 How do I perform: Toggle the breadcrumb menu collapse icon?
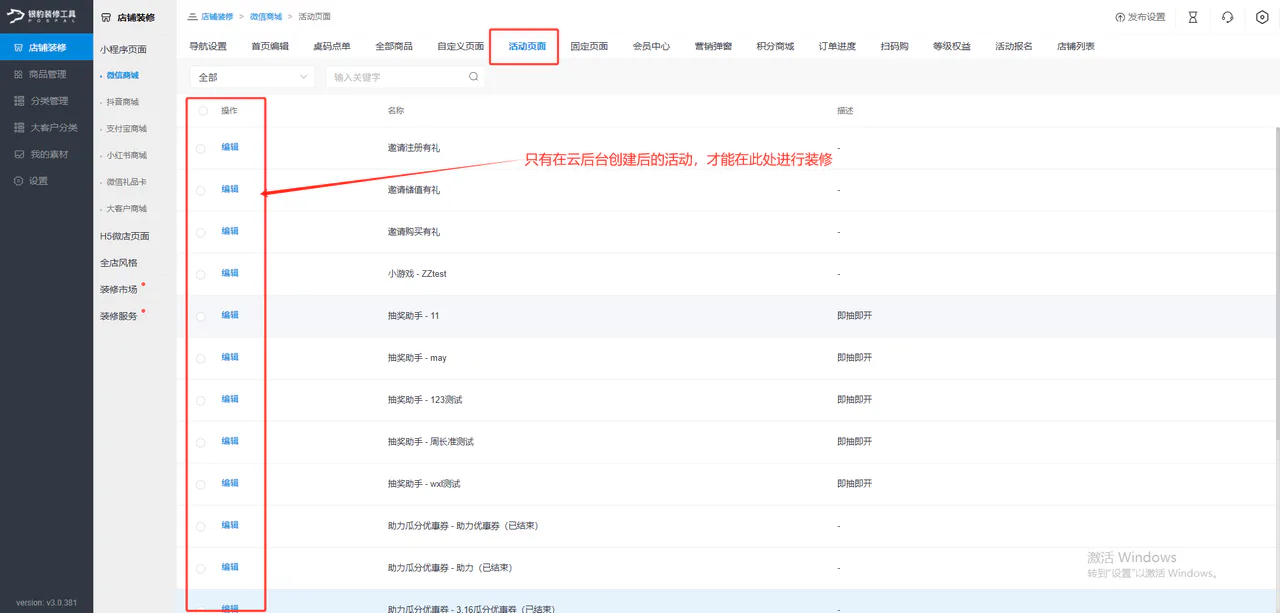tap(192, 17)
